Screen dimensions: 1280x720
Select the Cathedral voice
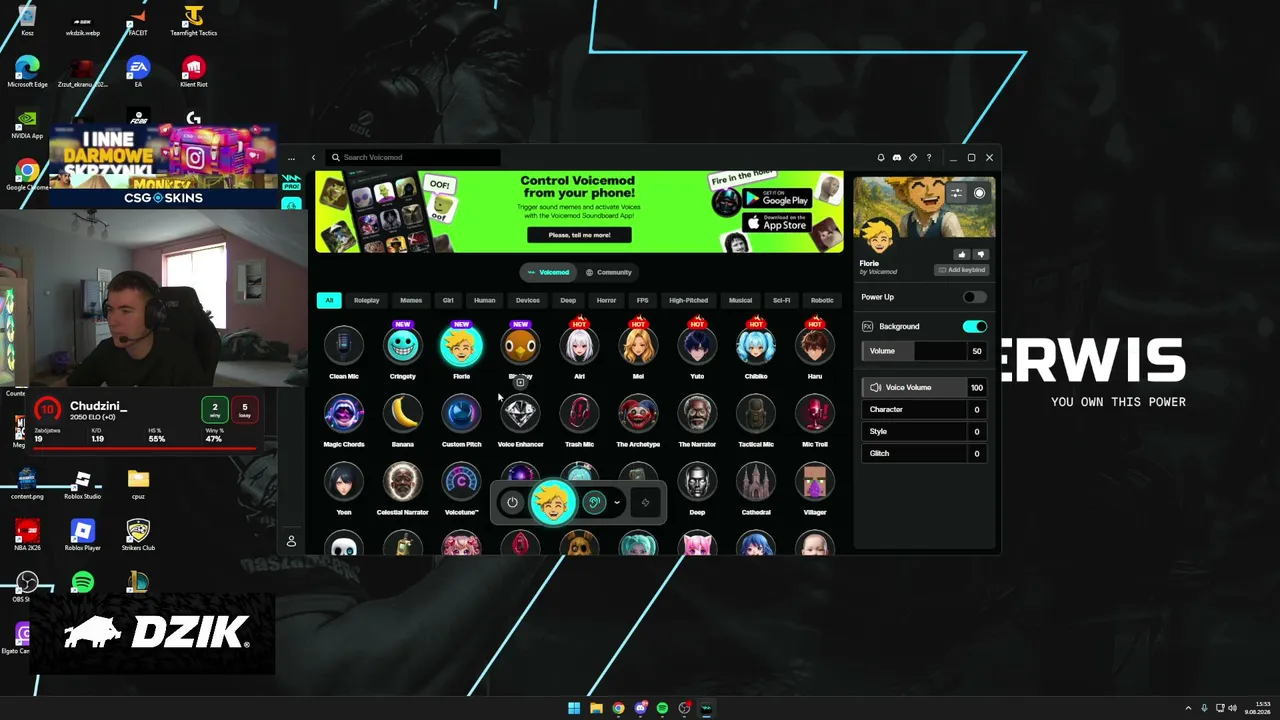pos(756,482)
